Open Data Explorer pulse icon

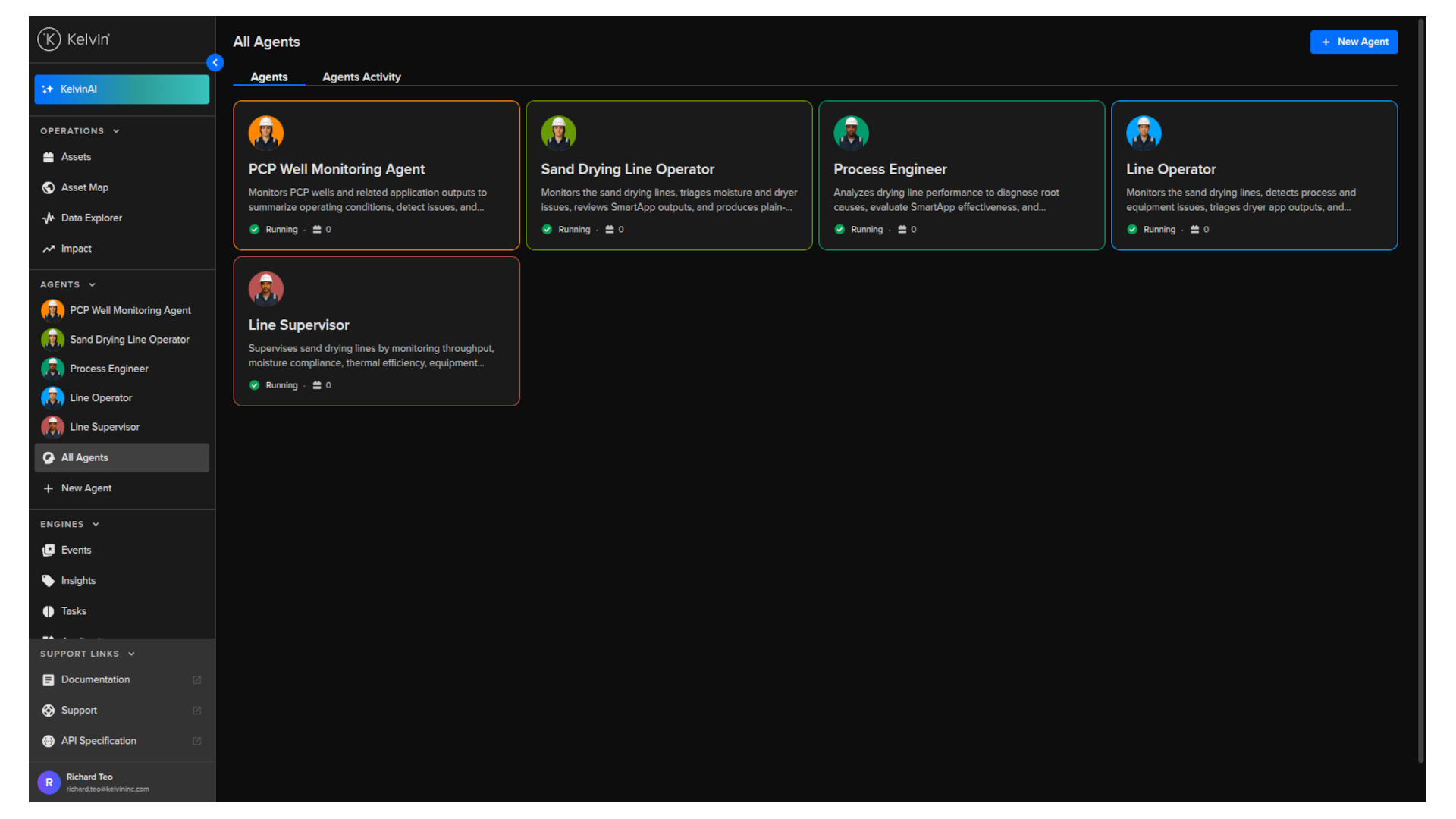49,218
